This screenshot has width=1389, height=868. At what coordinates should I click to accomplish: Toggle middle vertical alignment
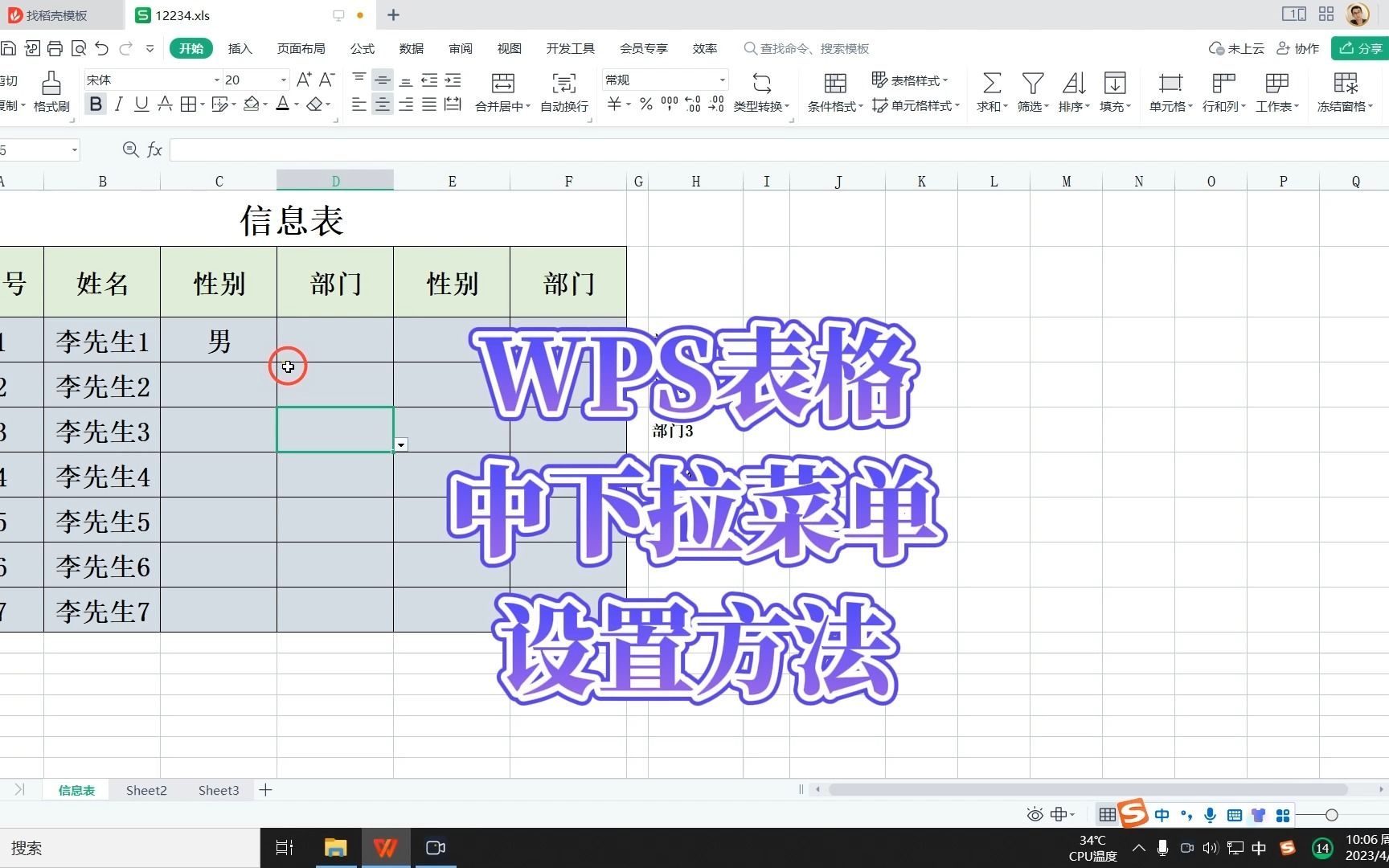pyautogui.click(x=383, y=80)
